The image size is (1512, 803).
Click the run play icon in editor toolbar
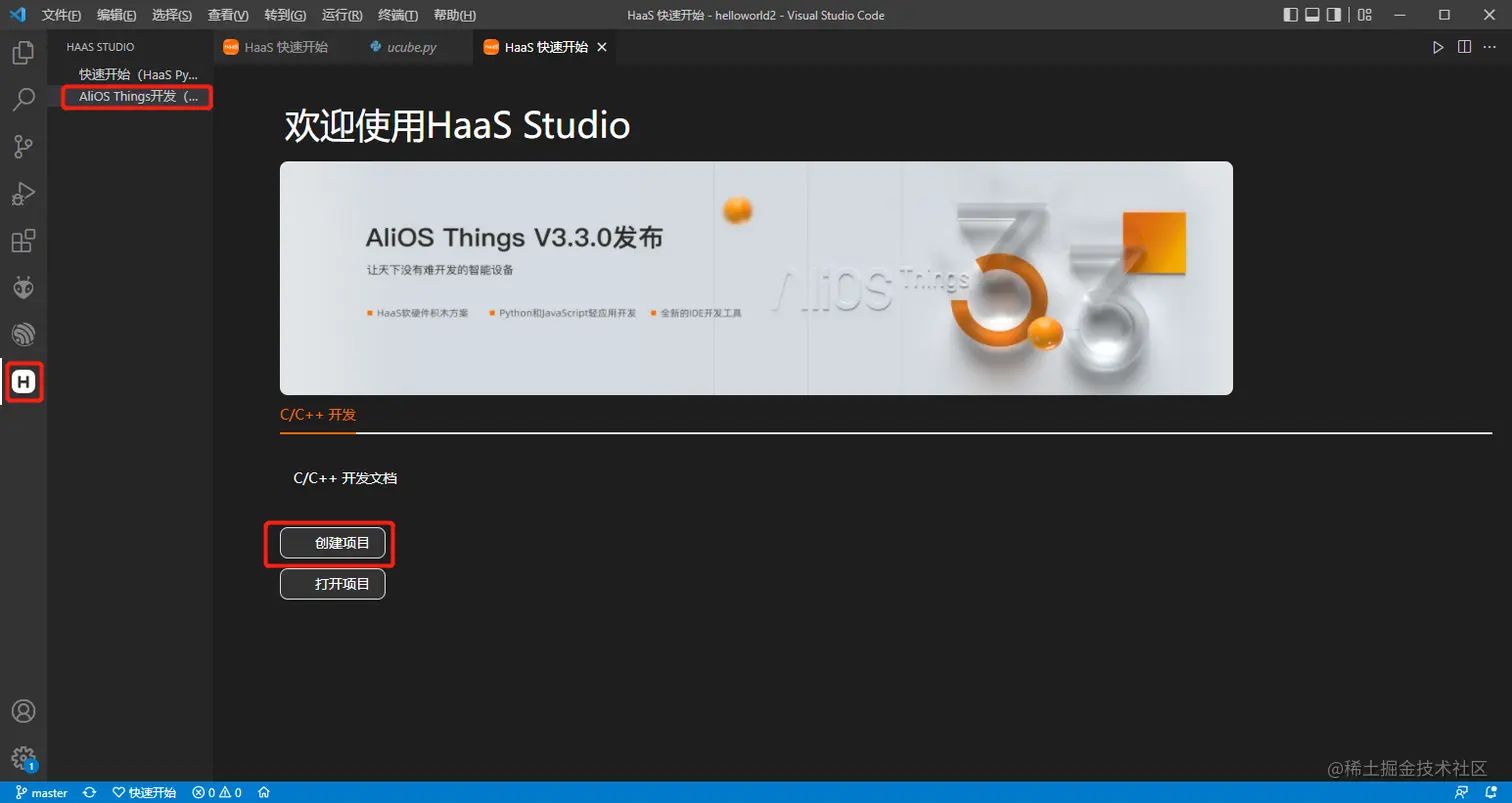pos(1438,47)
